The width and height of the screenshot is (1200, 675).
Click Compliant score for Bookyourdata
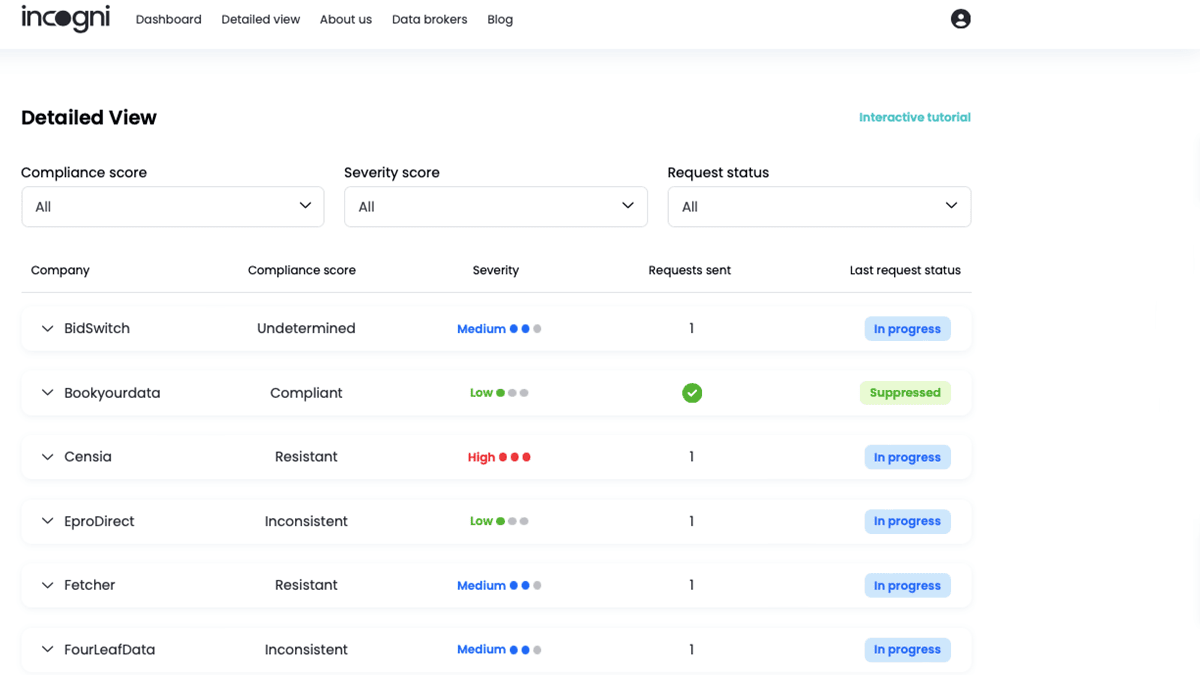click(306, 393)
